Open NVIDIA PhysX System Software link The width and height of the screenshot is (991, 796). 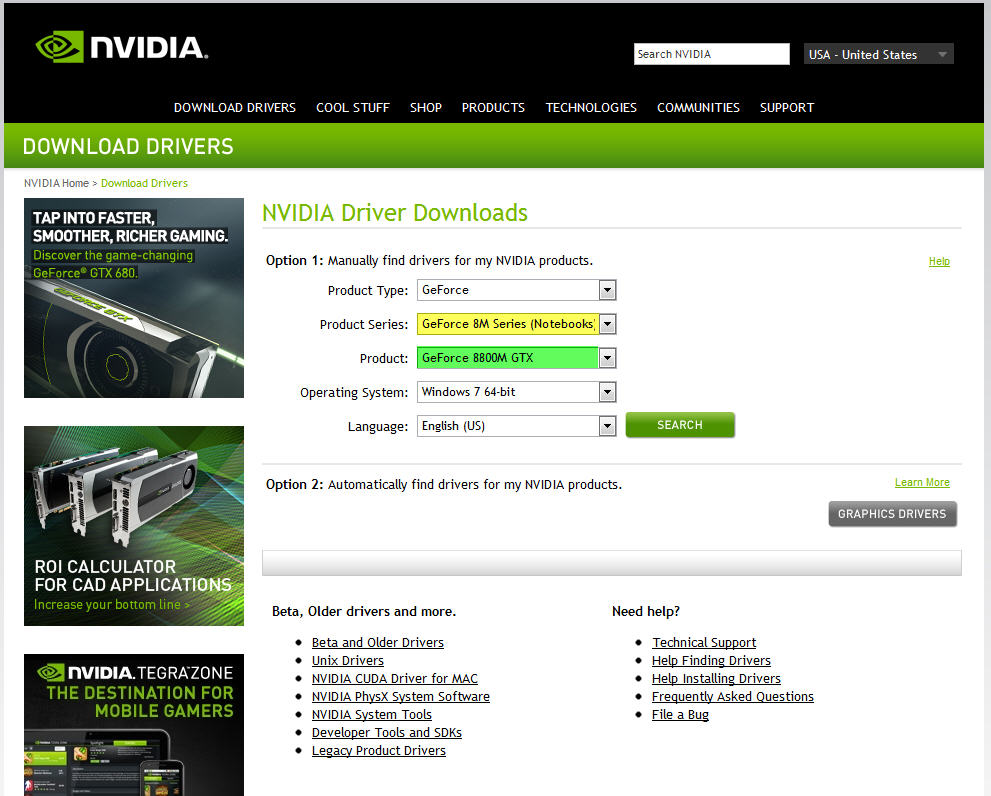click(x=401, y=697)
